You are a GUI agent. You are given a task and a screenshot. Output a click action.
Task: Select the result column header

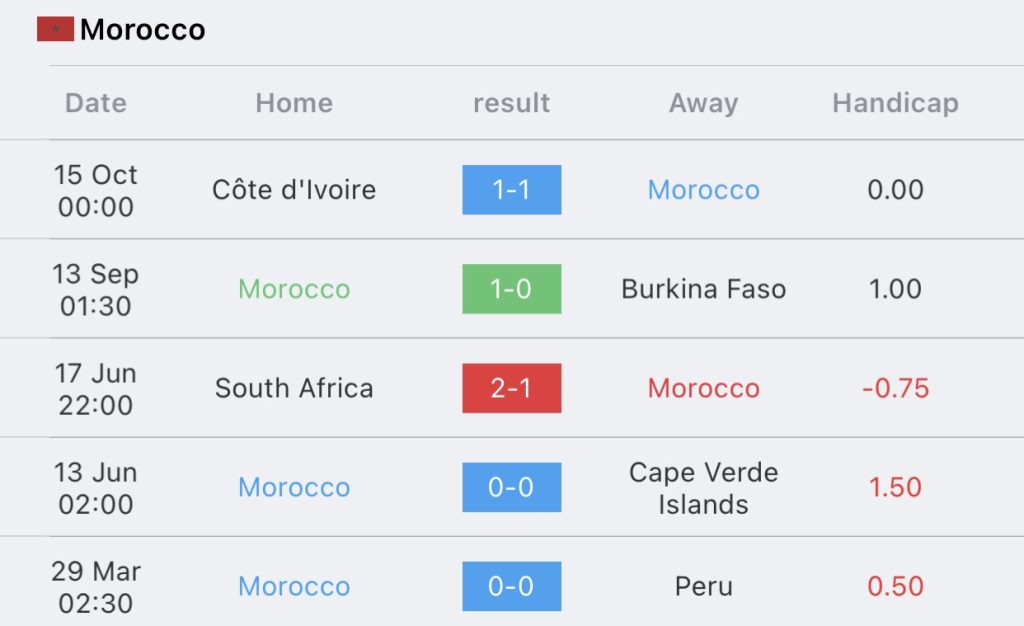[511, 103]
